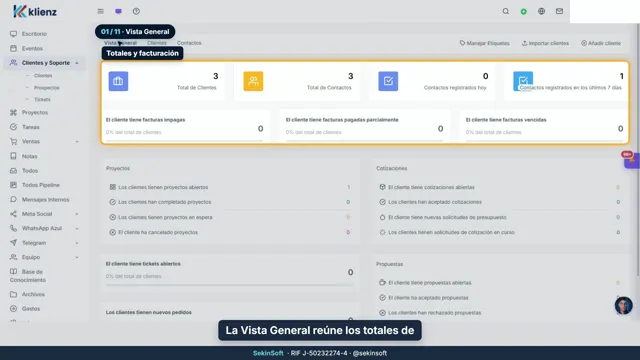Click the Total de Contactos people icon

click(253, 81)
